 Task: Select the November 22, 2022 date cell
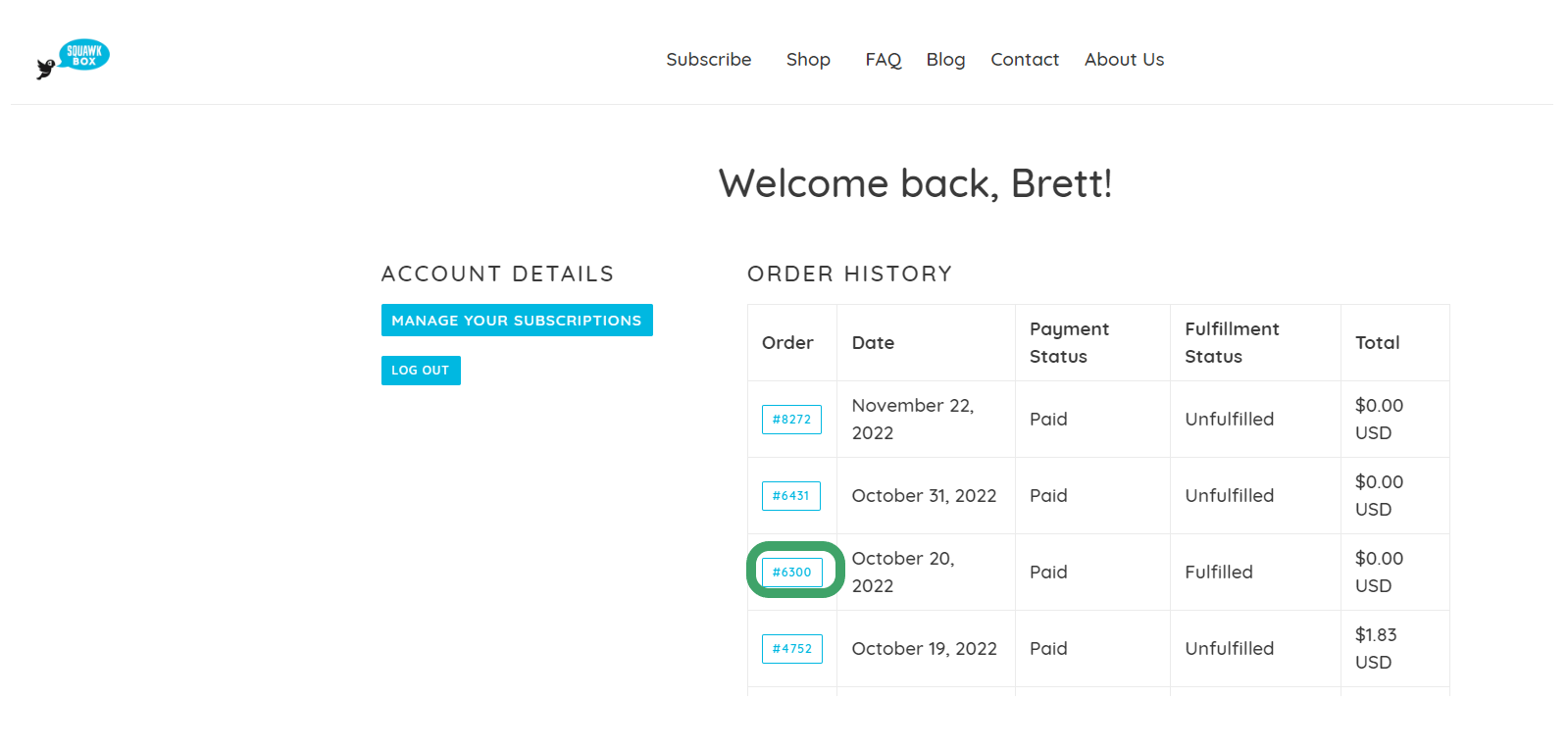tap(926, 420)
